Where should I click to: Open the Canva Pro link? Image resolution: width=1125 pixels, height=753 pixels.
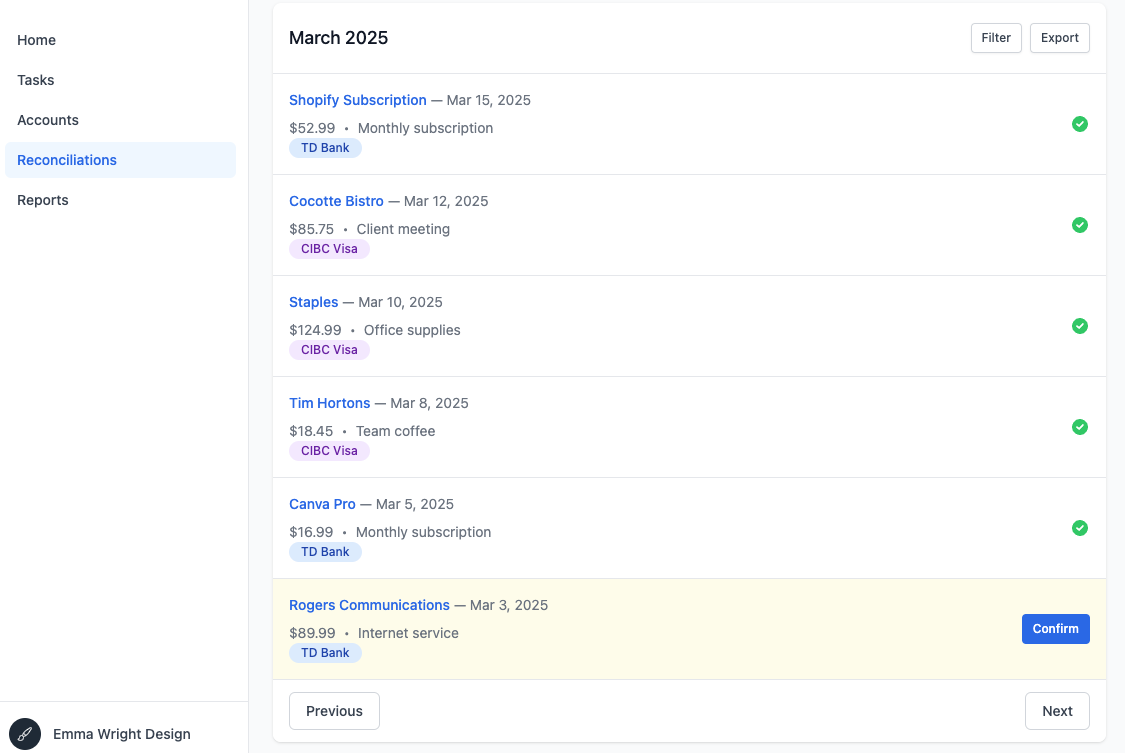[x=322, y=505]
